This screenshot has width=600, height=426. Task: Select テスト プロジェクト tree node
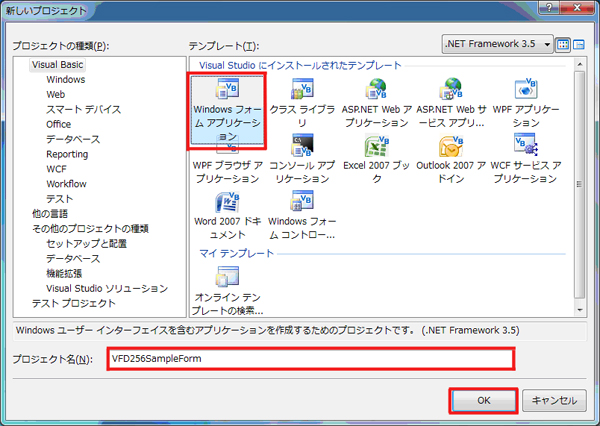(x=73, y=304)
